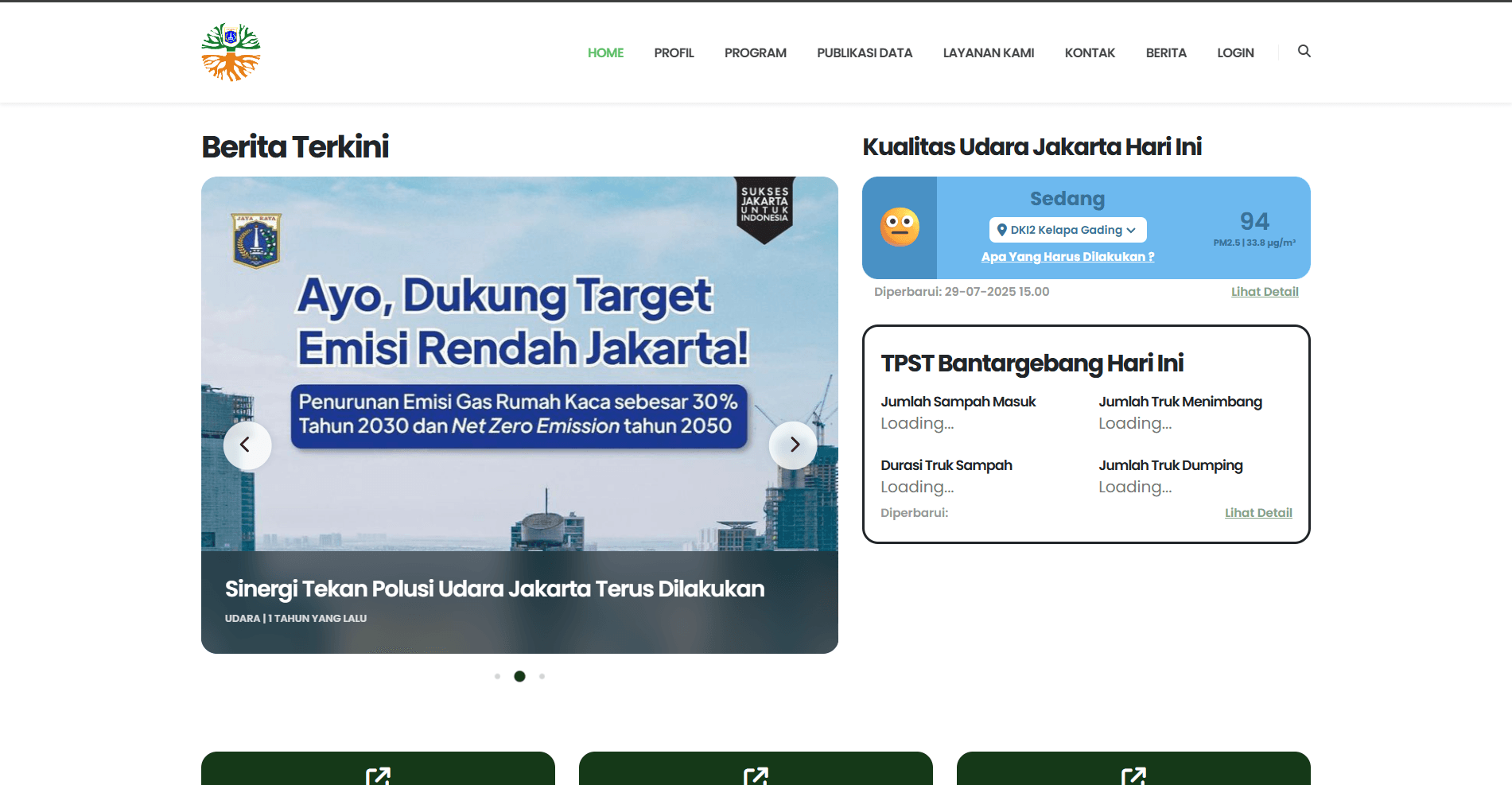
Task: Click the search magnifier icon
Action: click(x=1304, y=52)
